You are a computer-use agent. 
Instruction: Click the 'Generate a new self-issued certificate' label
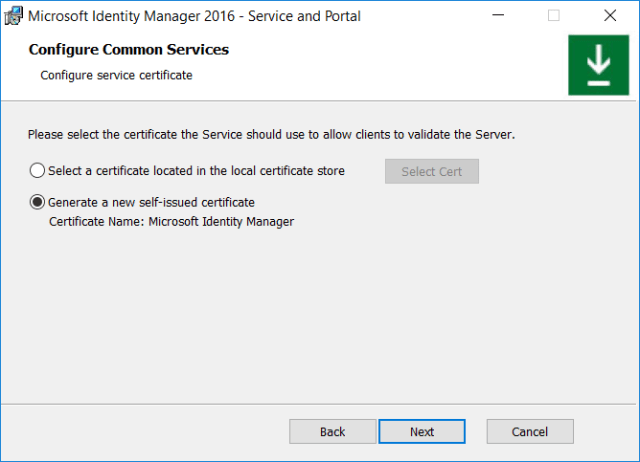point(151,202)
